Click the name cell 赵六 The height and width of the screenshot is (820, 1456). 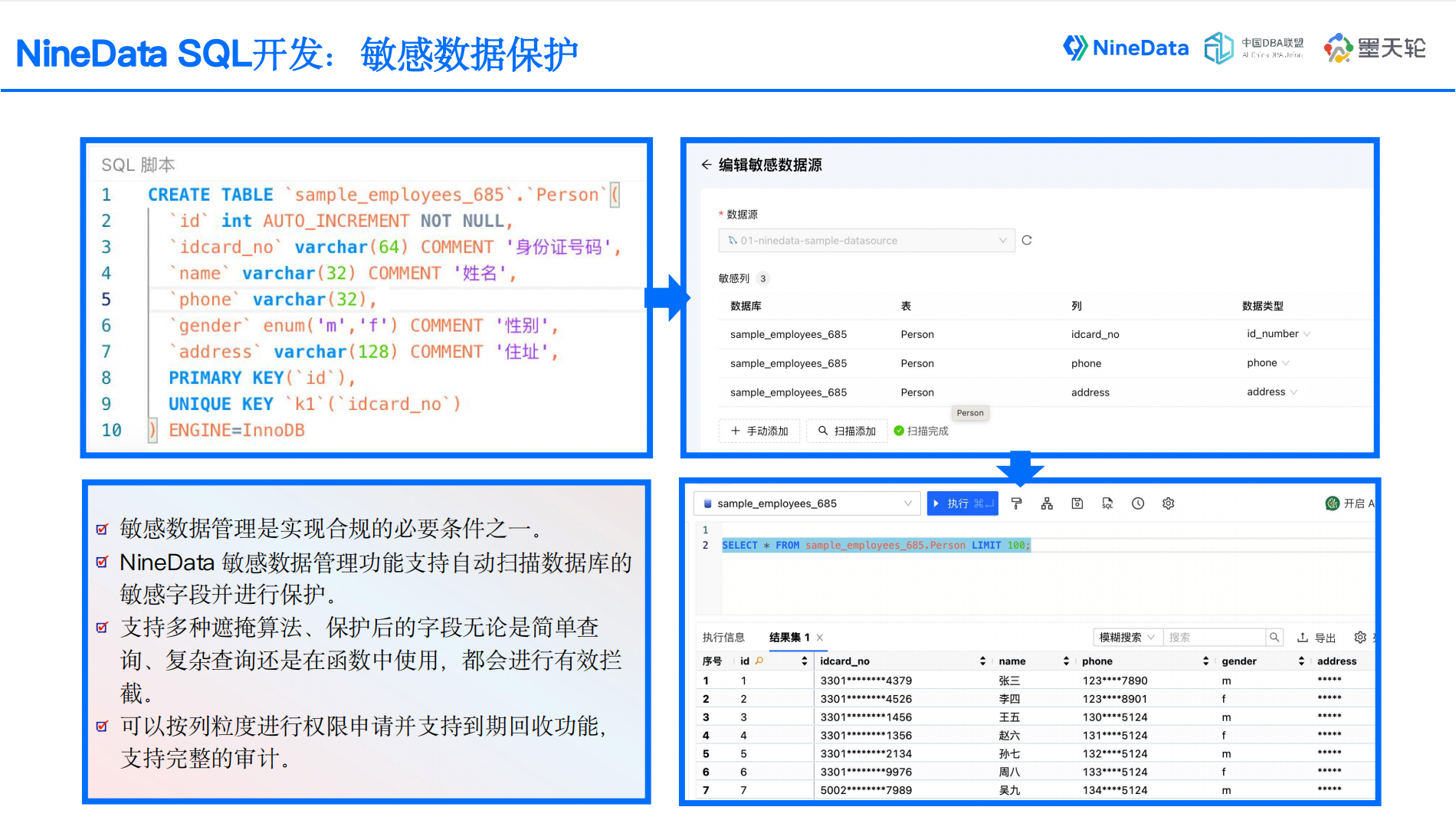coord(1009,736)
